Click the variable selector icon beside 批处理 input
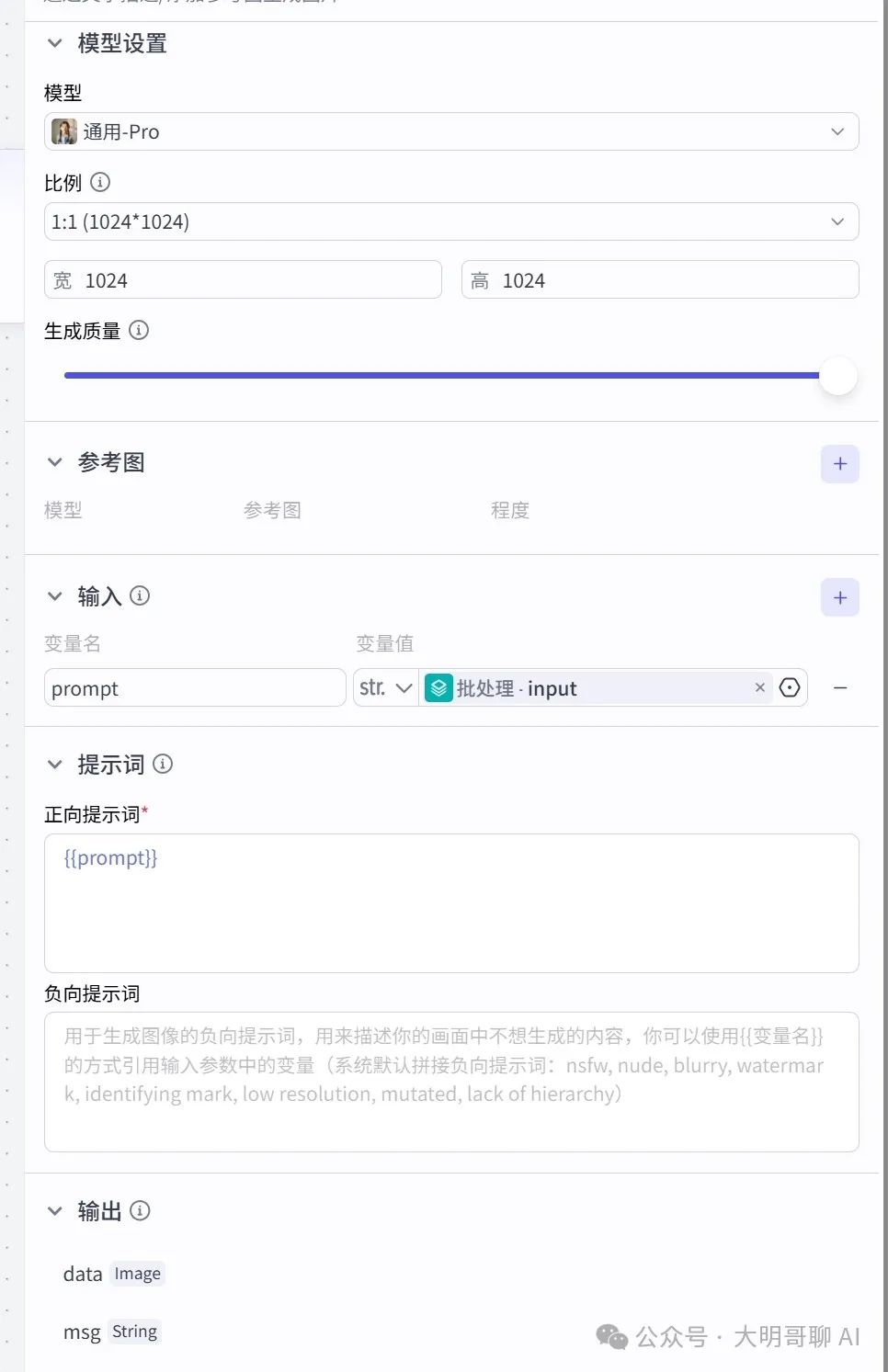The height and width of the screenshot is (1372, 888). (x=790, y=687)
